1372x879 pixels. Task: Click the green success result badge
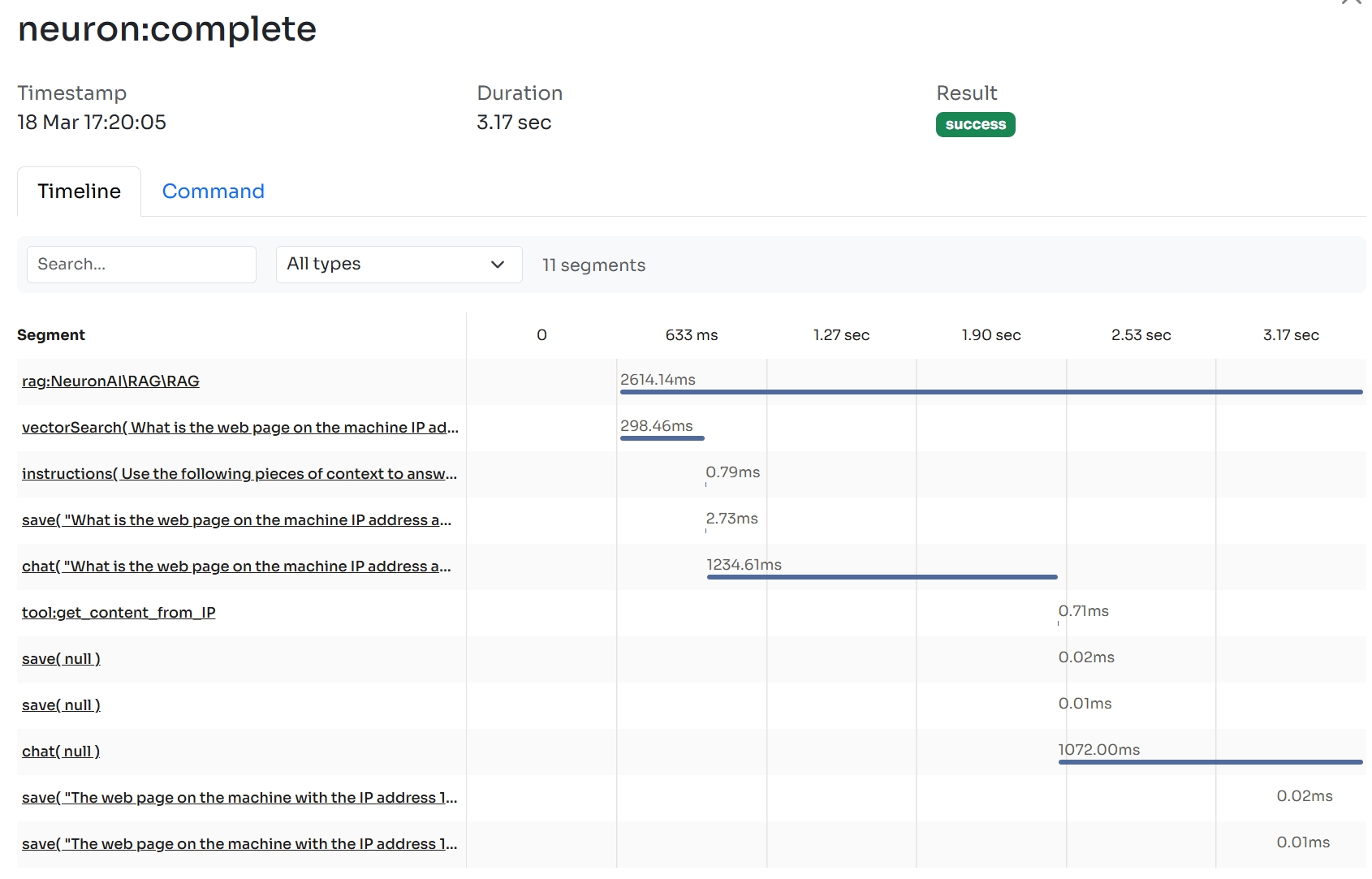point(975,125)
